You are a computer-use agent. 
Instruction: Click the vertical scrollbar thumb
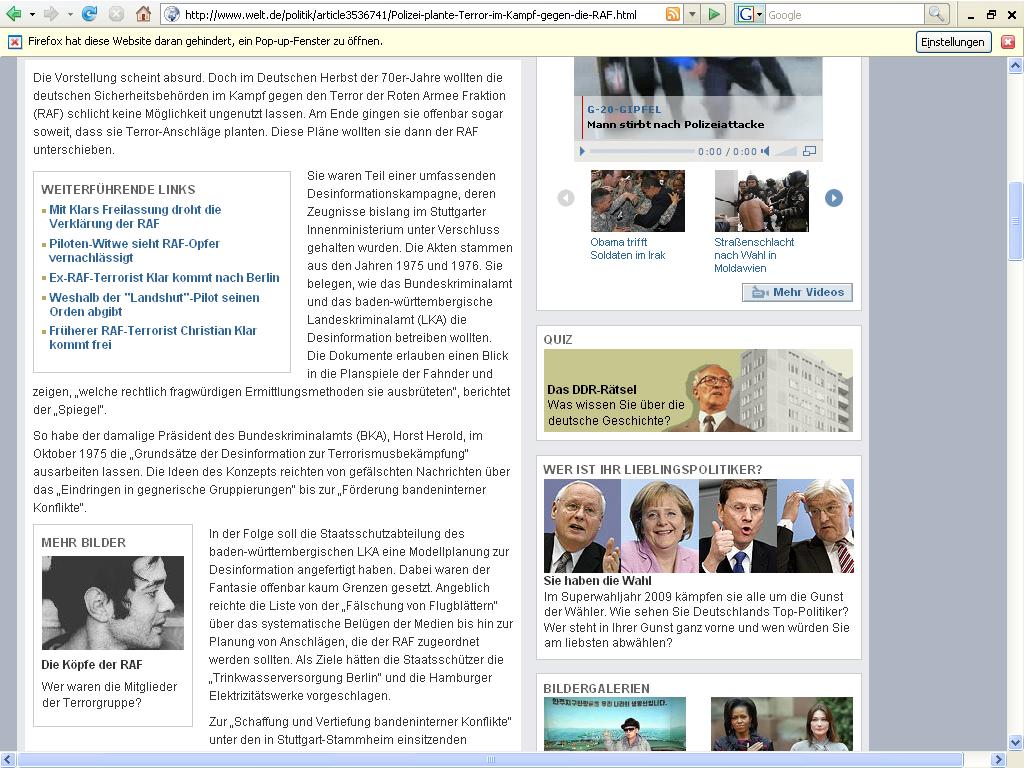pos(1015,221)
